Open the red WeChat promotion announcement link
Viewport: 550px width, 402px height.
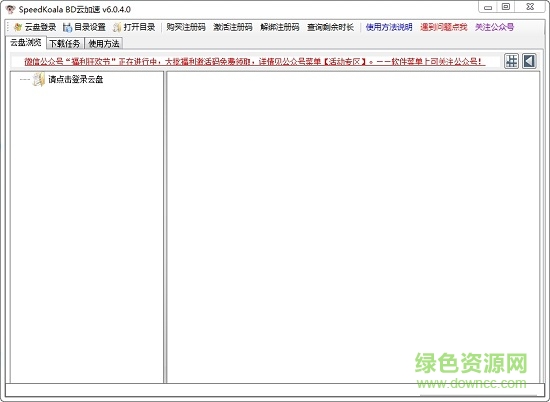click(x=255, y=61)
